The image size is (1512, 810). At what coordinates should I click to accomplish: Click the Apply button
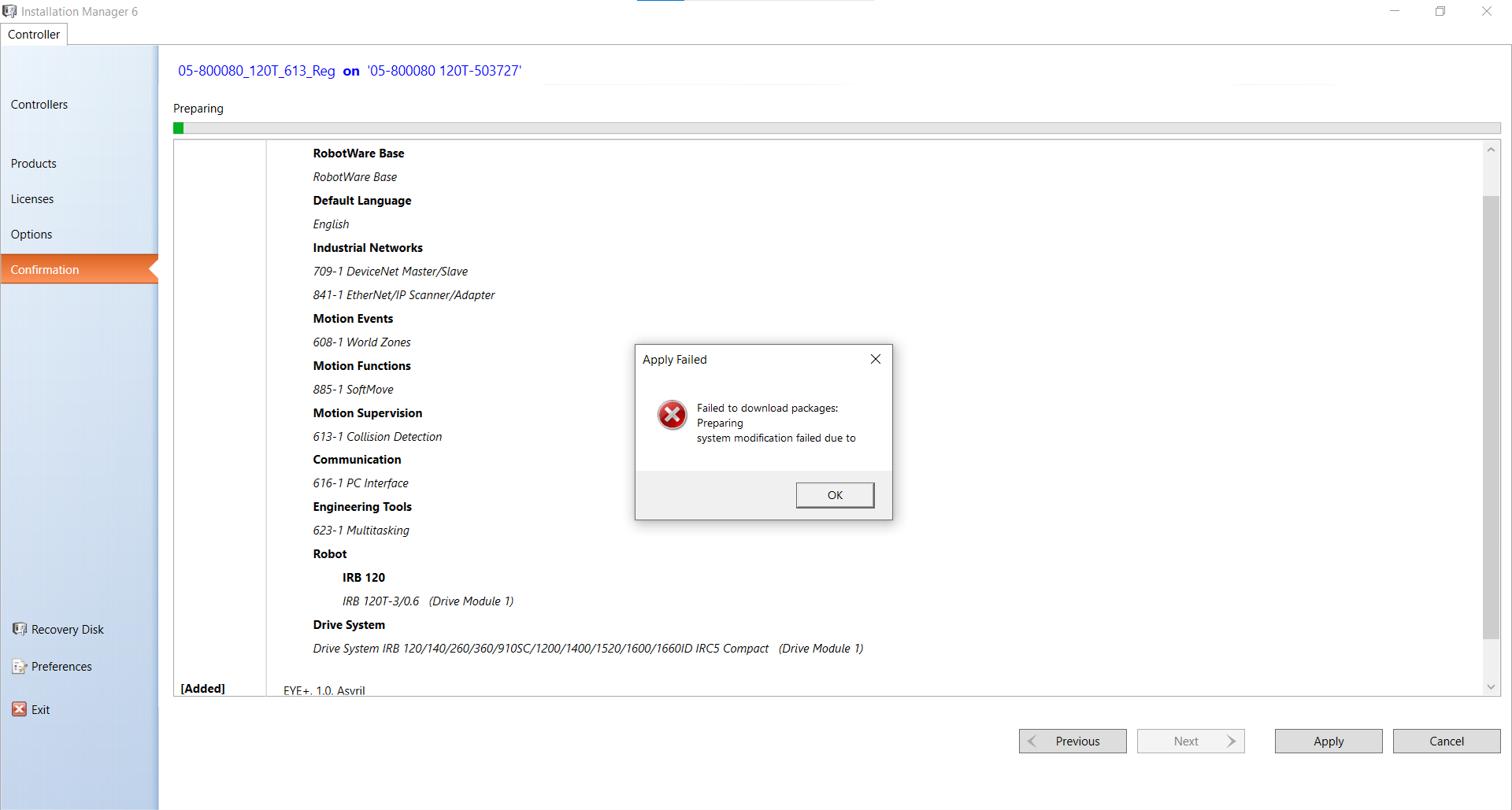point(1329,741)
